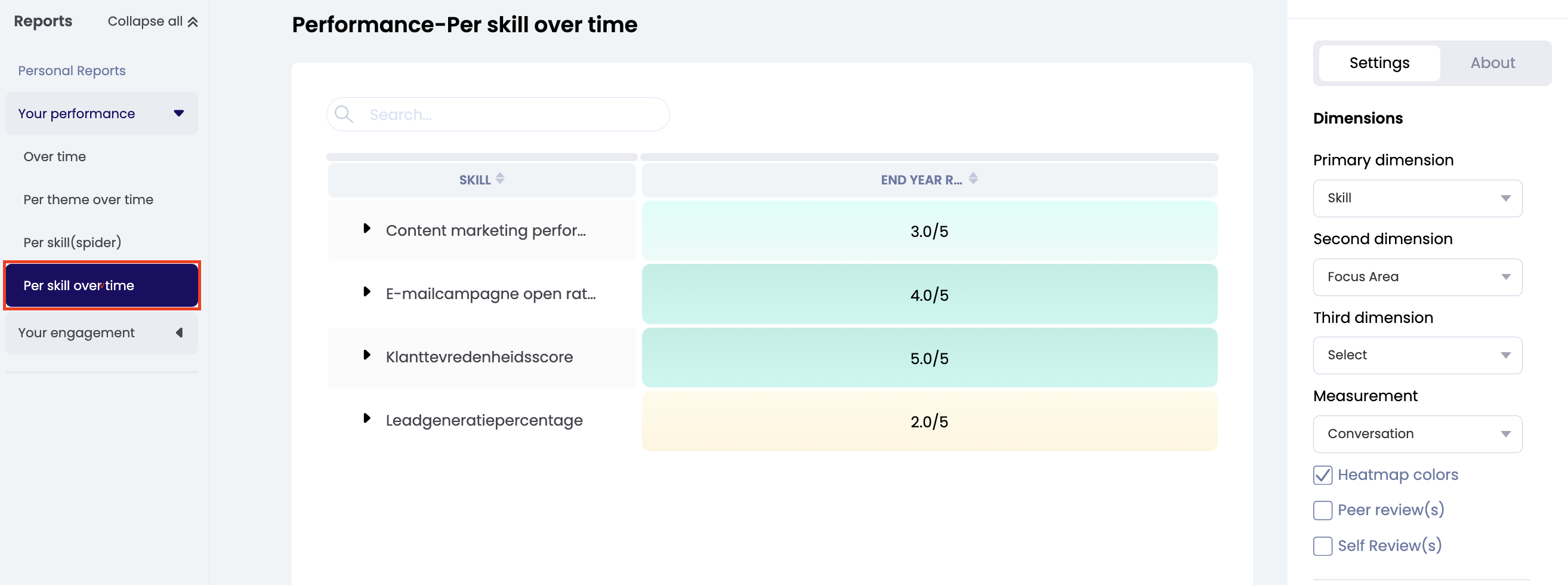Sort by the SKILL column arrows
The width and height of the screenshot is (1568, 585).
pos(500,179)
